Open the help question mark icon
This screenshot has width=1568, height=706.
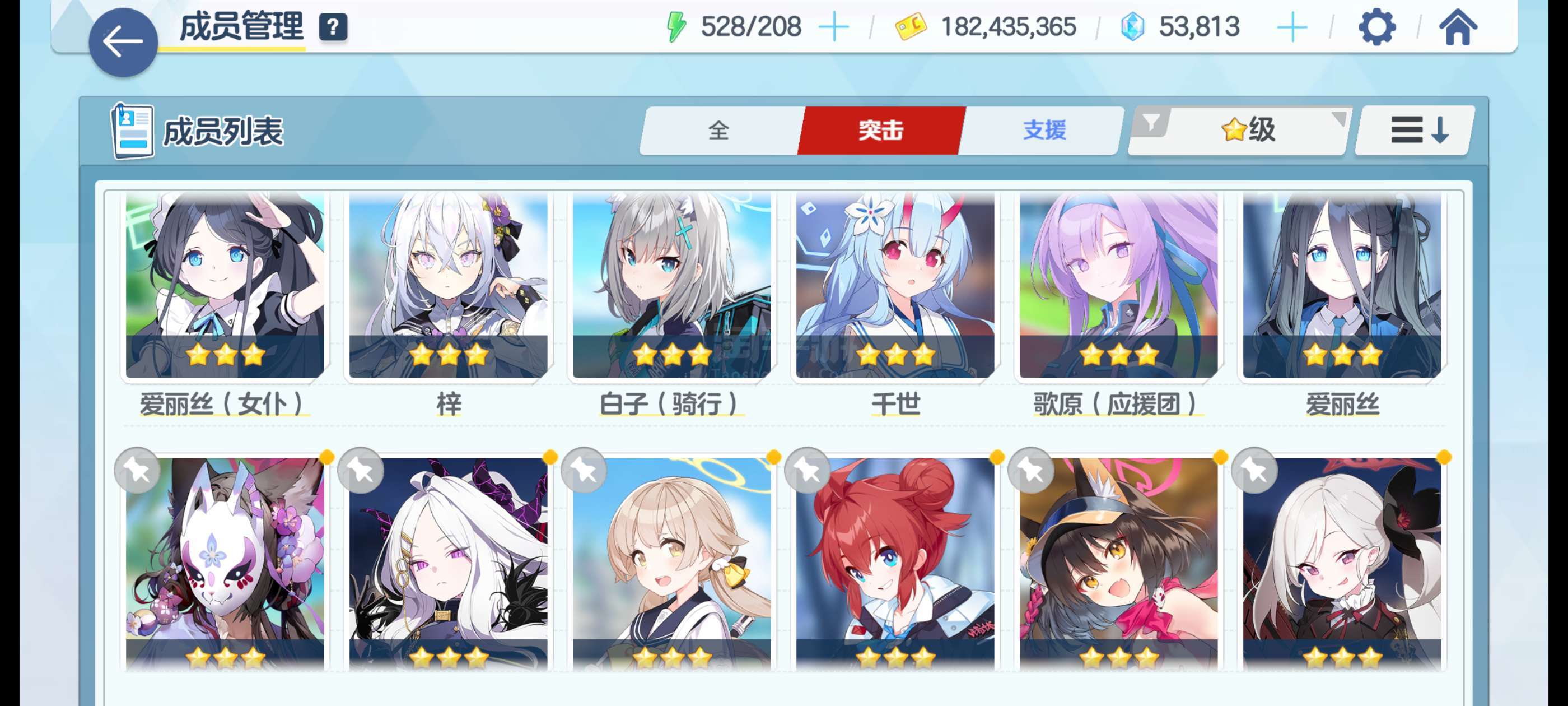point(333,27)
